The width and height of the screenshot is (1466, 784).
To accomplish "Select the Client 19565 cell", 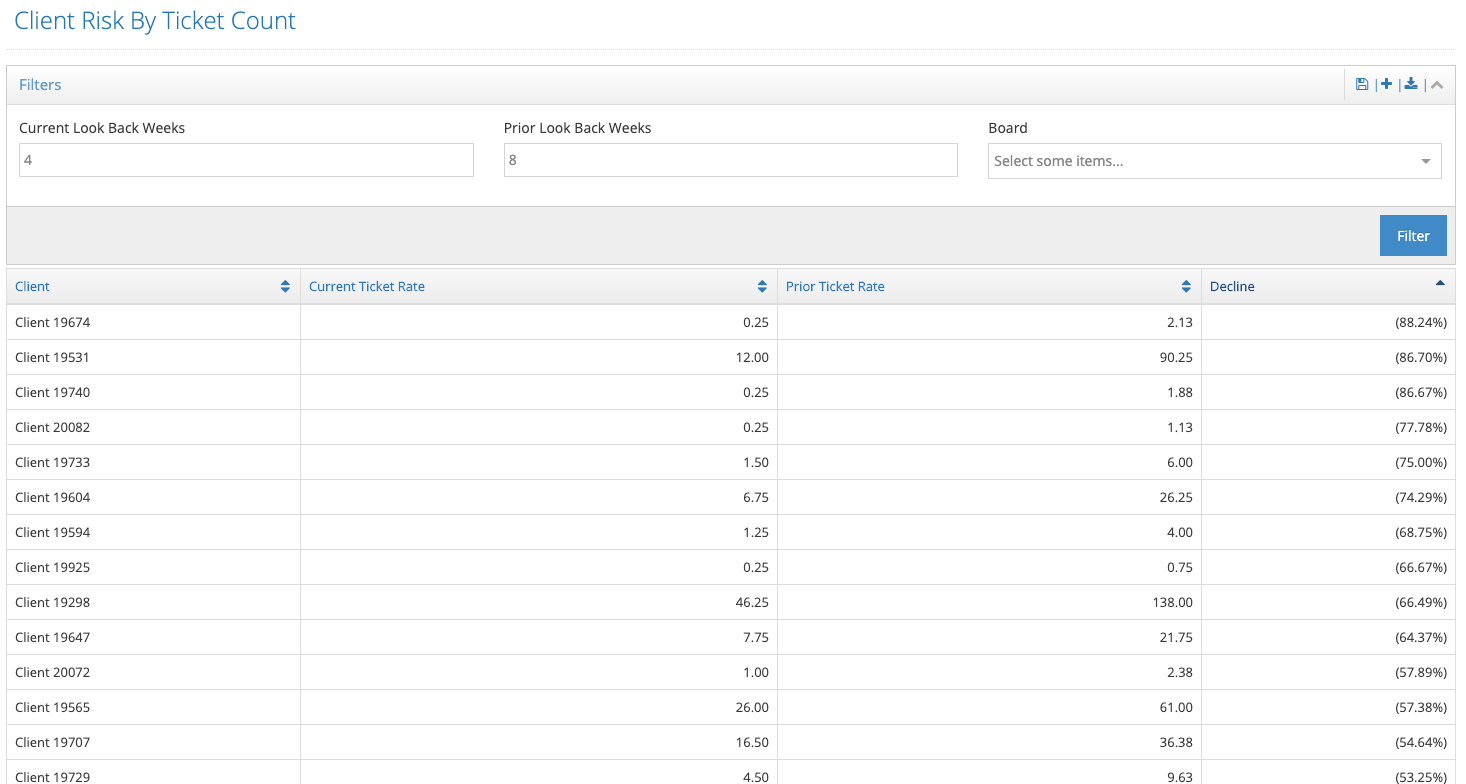I will pyautogui.click(x=153, y=707).
